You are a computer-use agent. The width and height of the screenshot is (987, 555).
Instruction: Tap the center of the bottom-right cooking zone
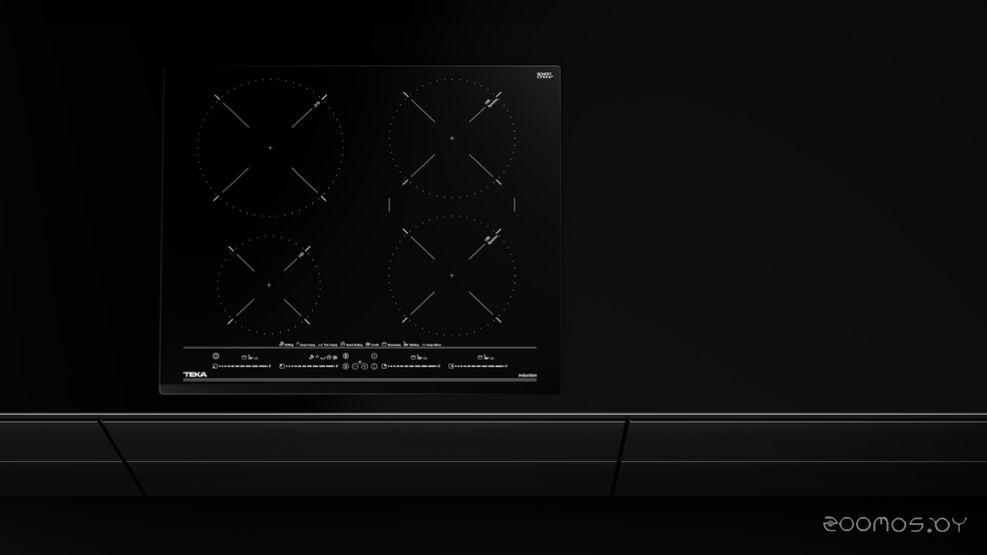[x=452, y=276]
